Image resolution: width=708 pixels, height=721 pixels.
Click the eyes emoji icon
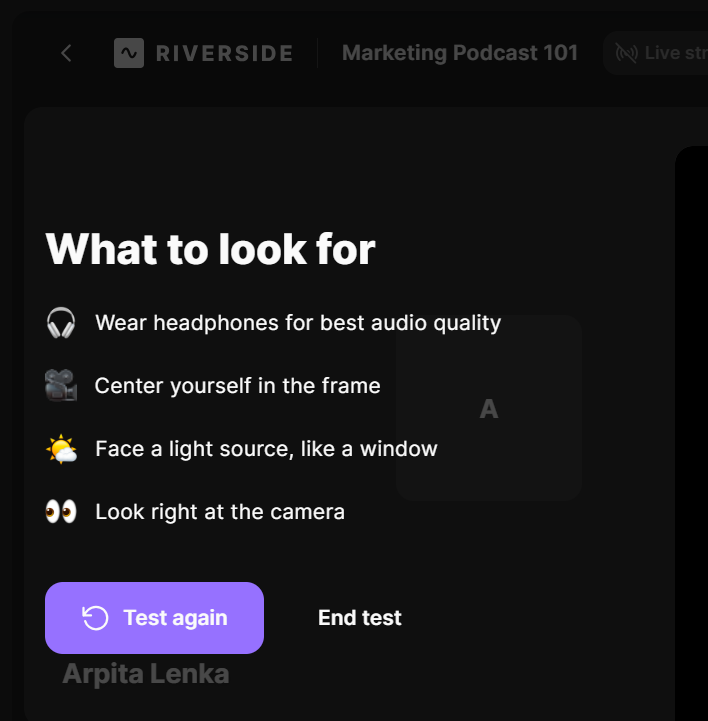61,512
